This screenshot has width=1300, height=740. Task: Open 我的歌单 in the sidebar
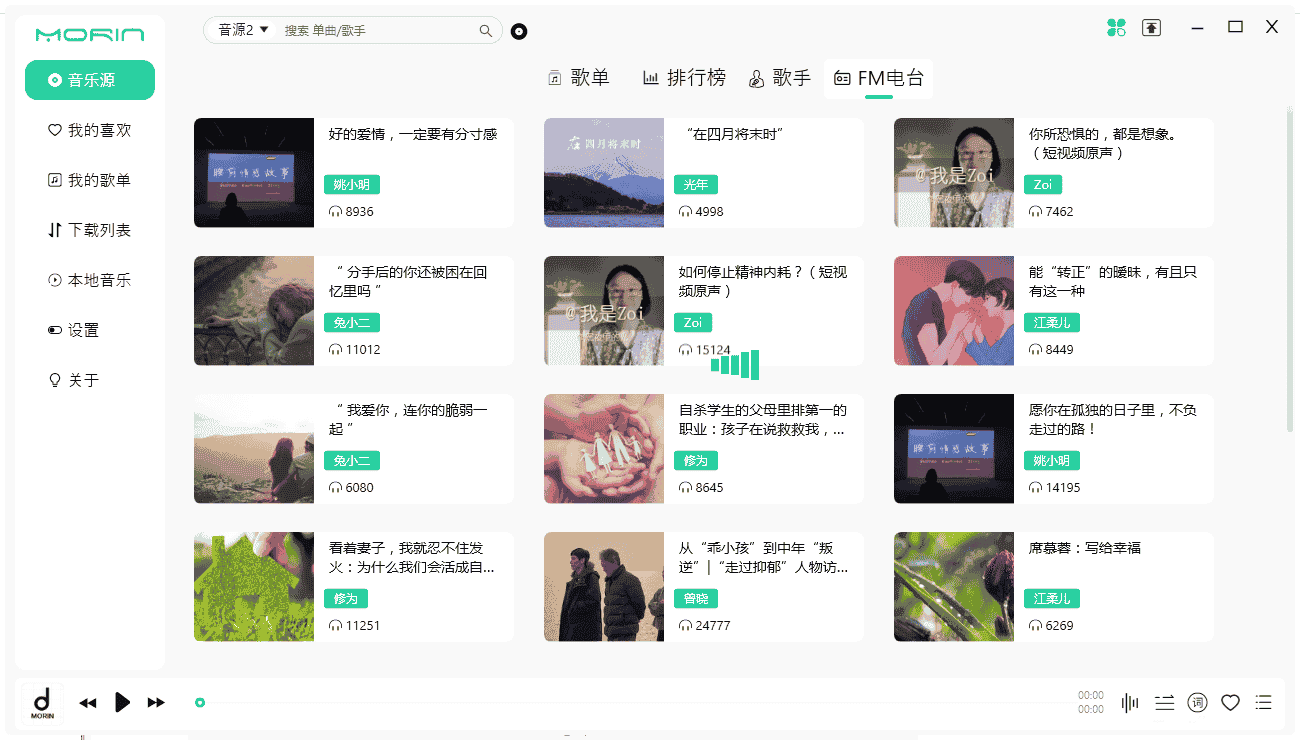pos(90,180)
